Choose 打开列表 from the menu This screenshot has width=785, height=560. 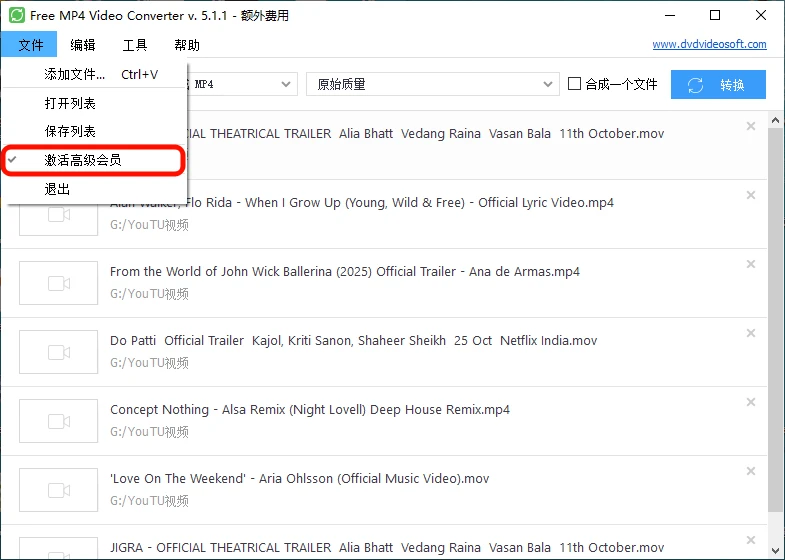(x=95, y=103)
